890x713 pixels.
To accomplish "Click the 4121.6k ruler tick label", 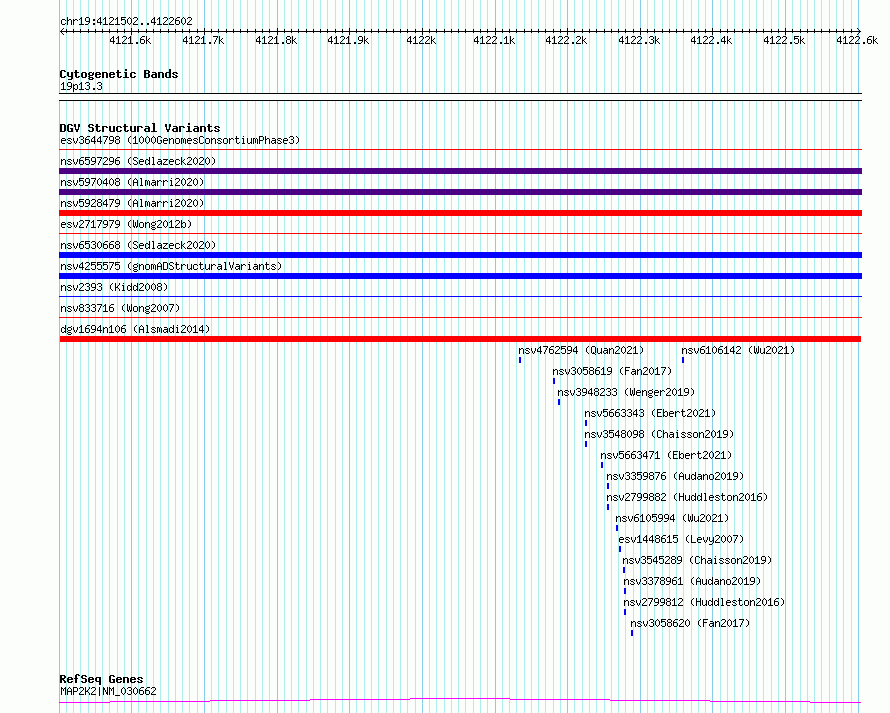I will [x=130, y=40].
